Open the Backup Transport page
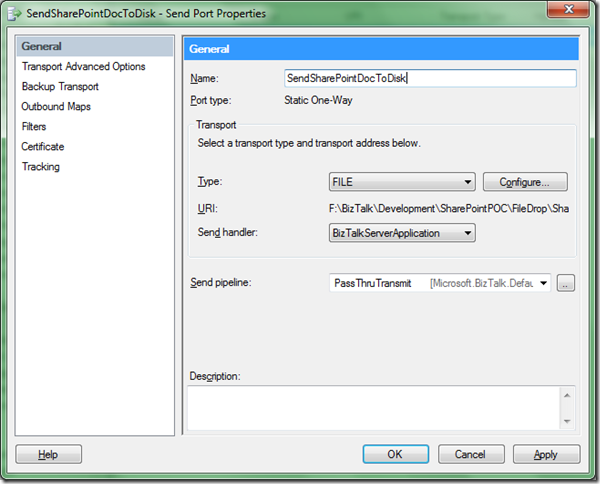This screenshot has height=484, width=600. 60,86
